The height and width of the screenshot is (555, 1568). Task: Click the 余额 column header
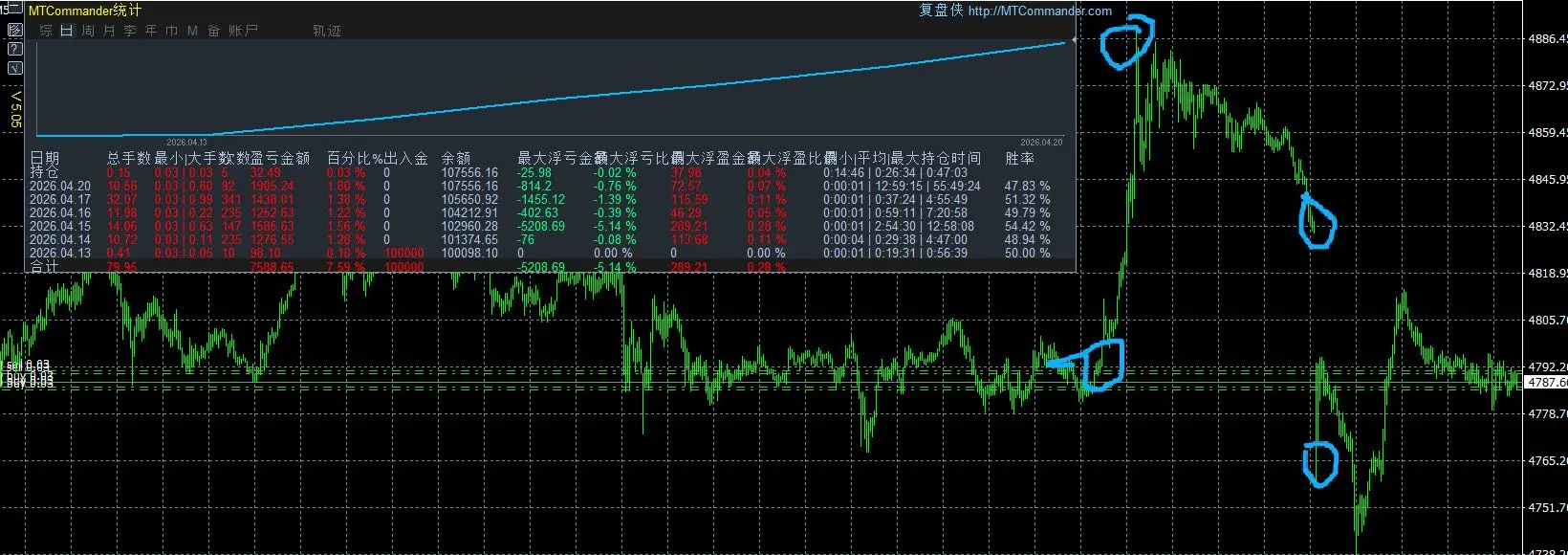(456, 158)
